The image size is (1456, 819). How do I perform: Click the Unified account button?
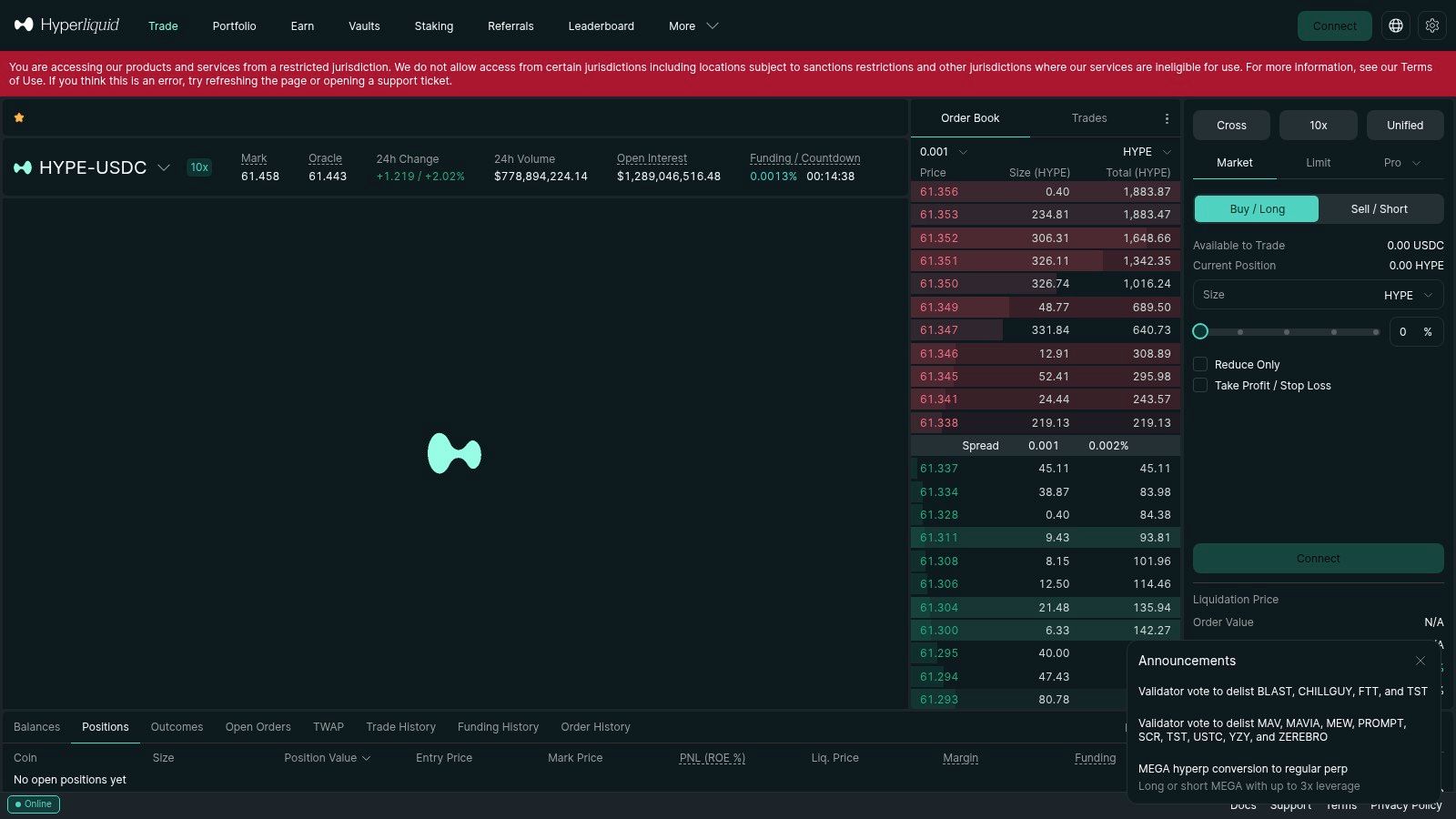1405,126
